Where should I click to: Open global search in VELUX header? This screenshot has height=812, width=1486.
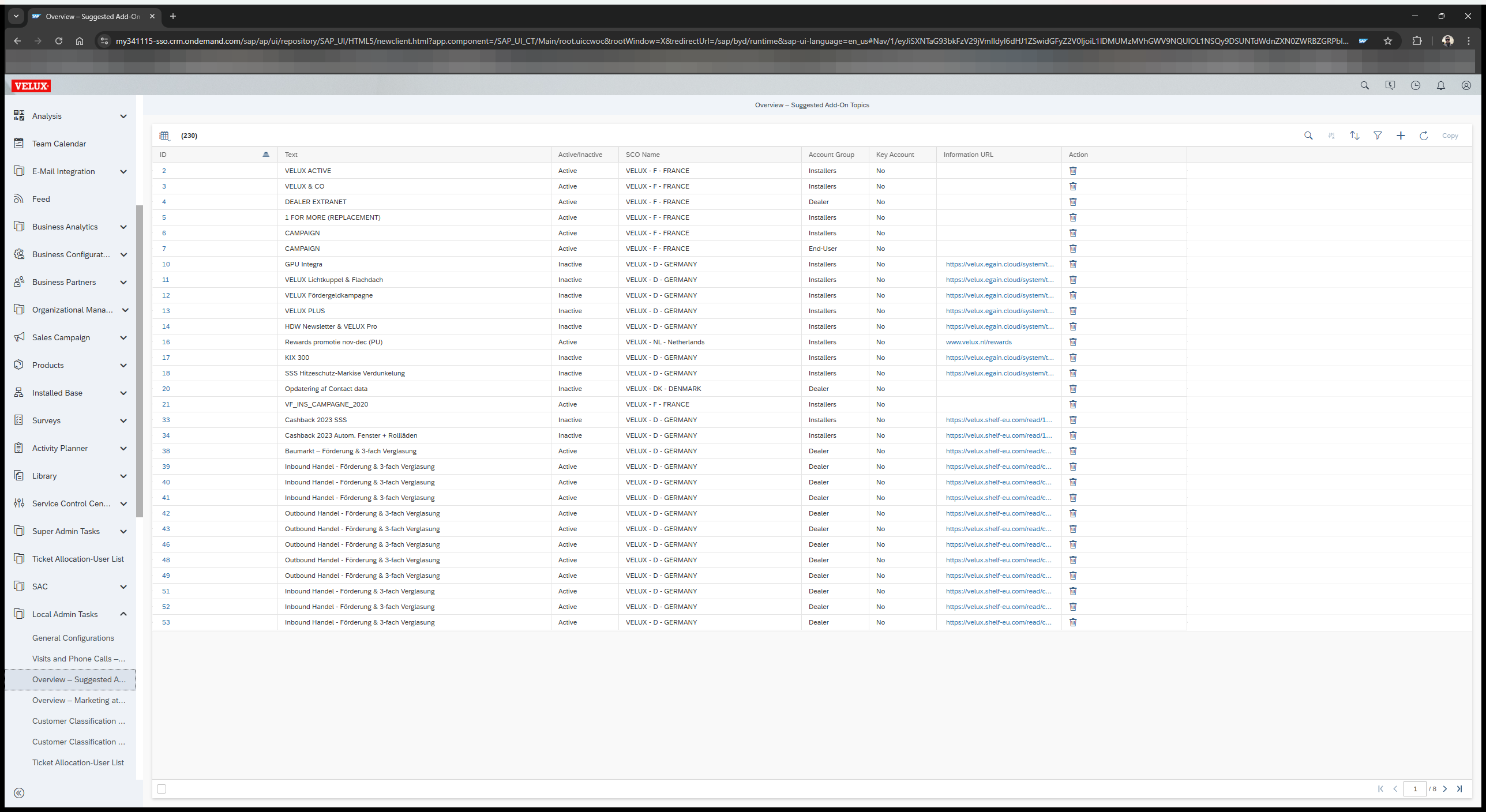coord(1365,85)
